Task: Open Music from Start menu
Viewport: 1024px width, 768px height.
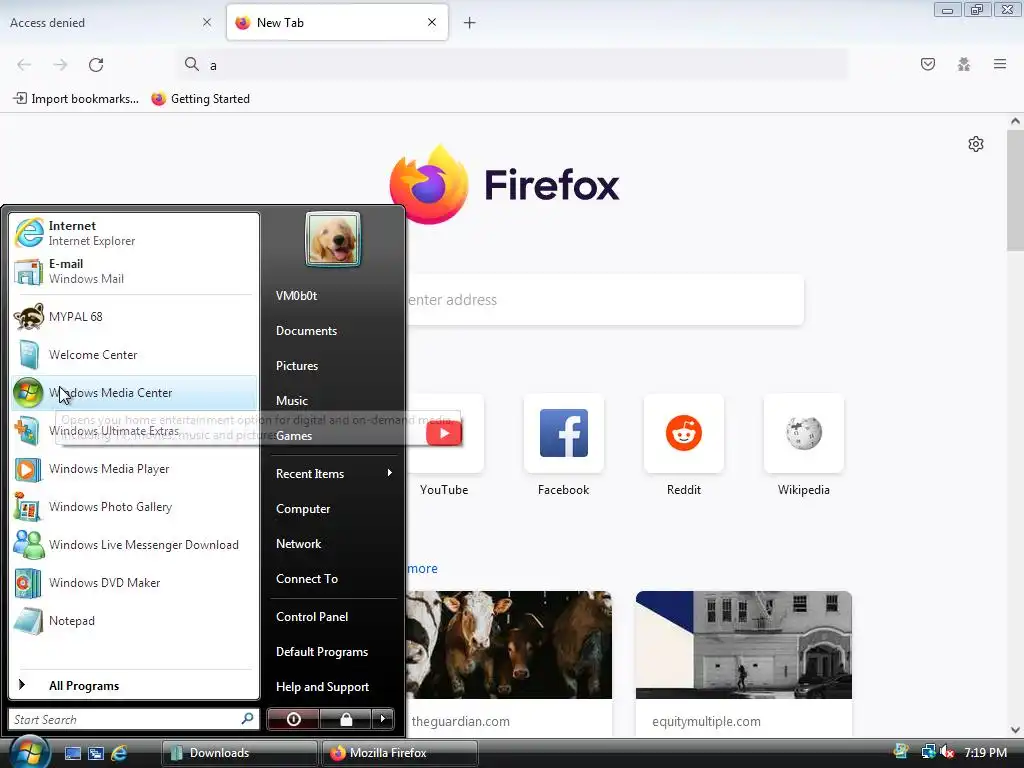Action: tap(333, 400)
